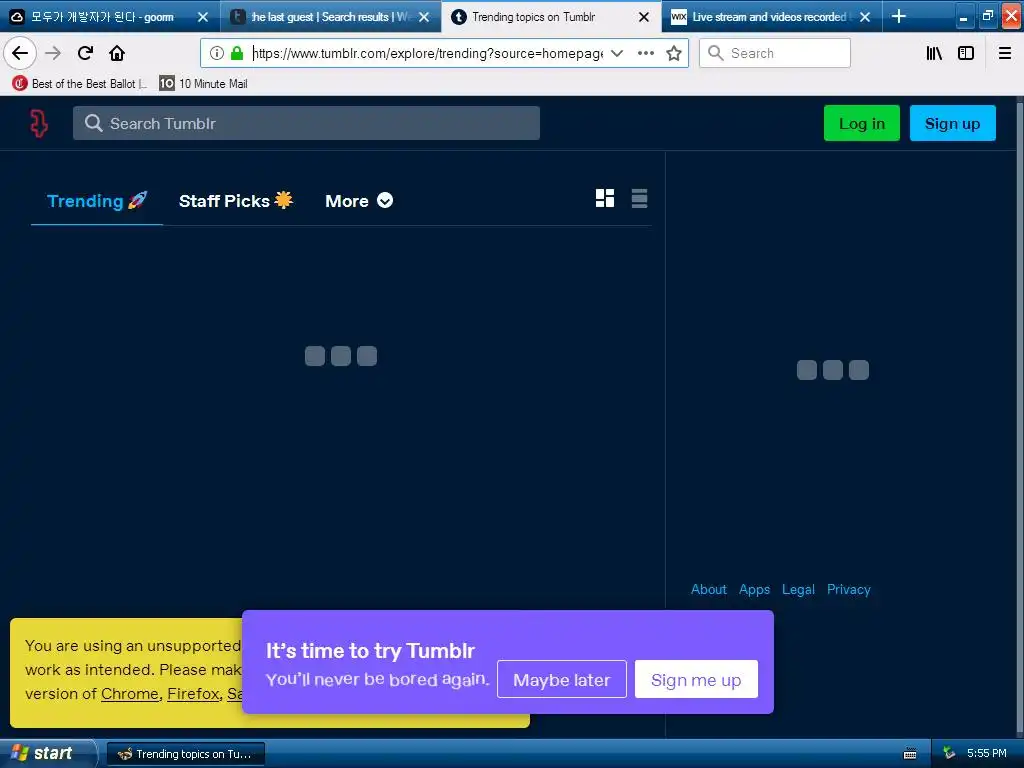Open the Firefox hamburger menu
Screen dimensions: 1024x768
(x=1005, y=53)
